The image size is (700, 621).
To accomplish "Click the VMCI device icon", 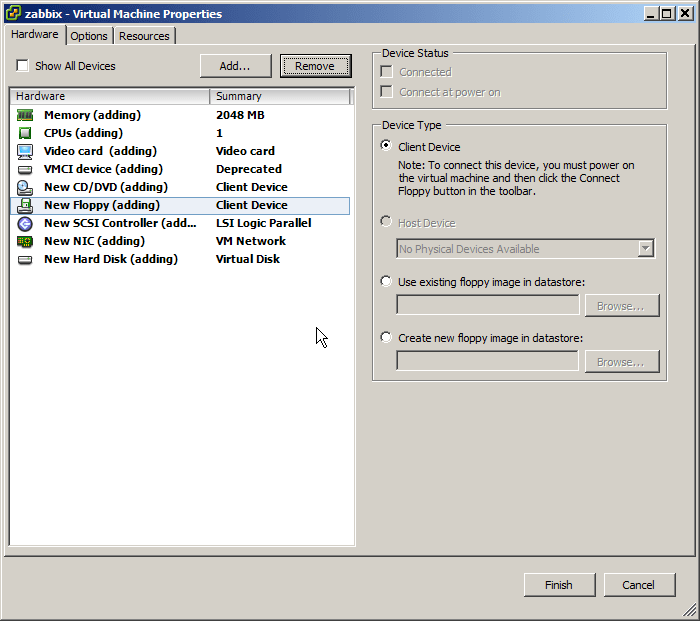I will click(x=25, y=169).
